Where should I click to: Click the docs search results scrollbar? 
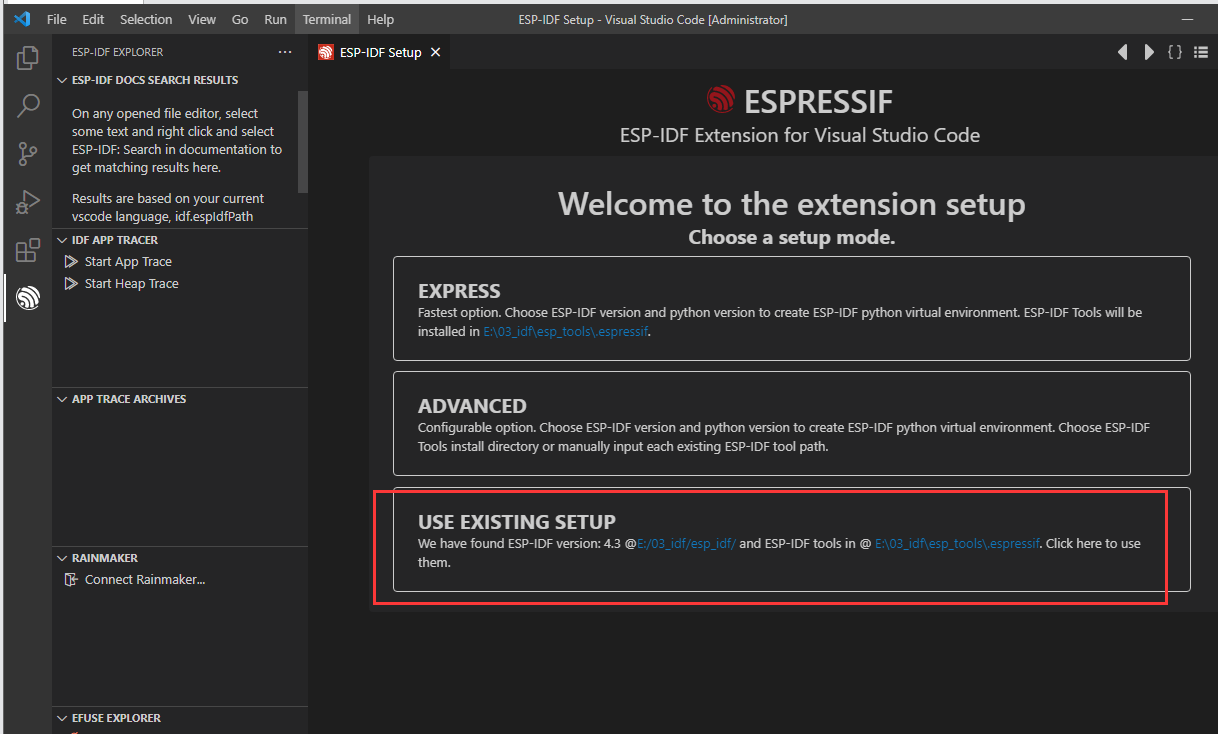click(302, 140)
